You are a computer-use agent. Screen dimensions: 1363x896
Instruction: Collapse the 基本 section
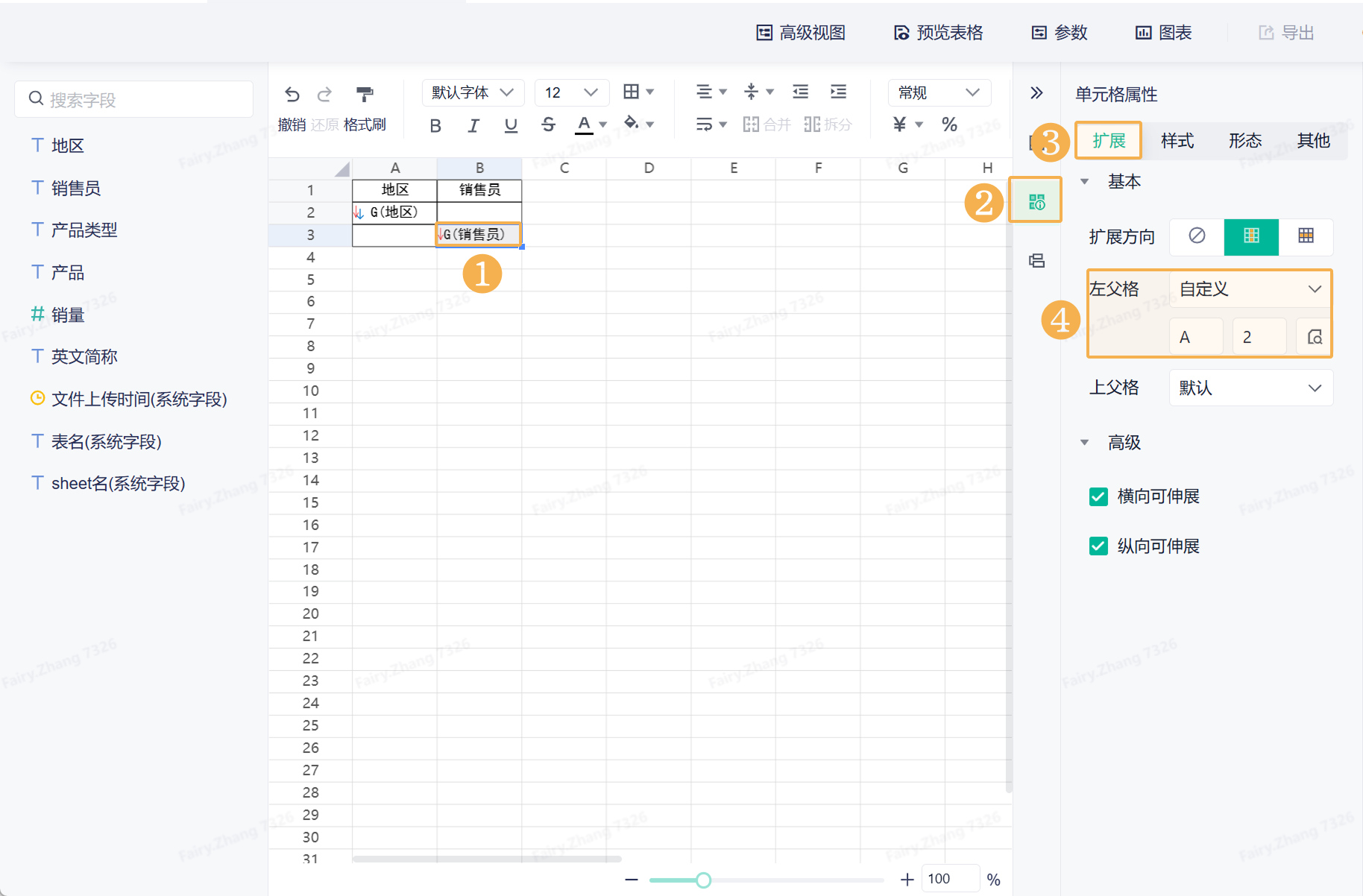pyautogui.click(x=1085, y=181)
